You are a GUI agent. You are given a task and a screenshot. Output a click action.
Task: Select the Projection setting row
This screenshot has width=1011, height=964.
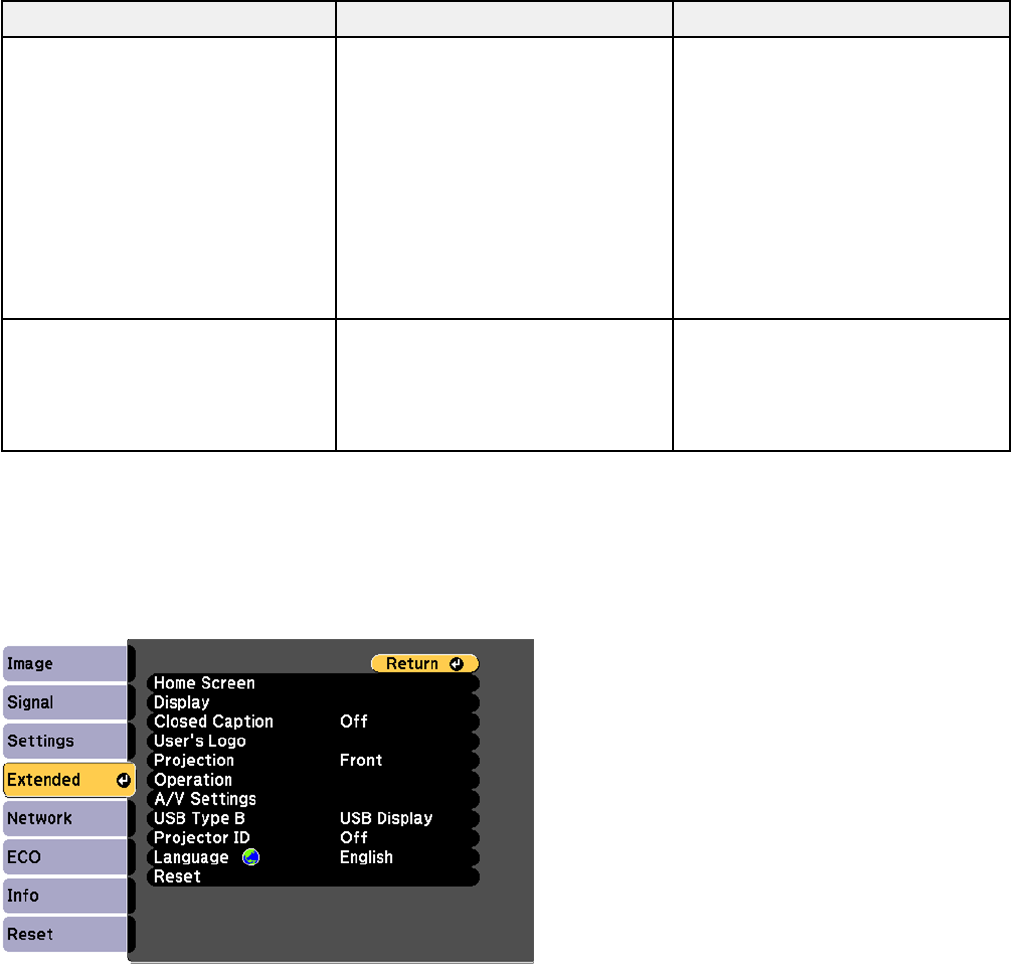pyautogui.click(x=313, y=760)
